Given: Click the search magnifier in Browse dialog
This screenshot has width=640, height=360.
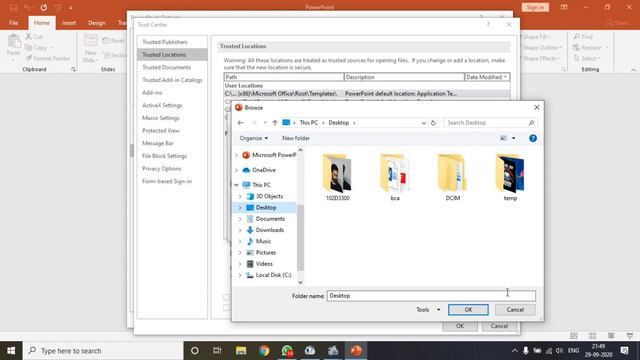Looking at the screenshot, I should pos(531,123).
